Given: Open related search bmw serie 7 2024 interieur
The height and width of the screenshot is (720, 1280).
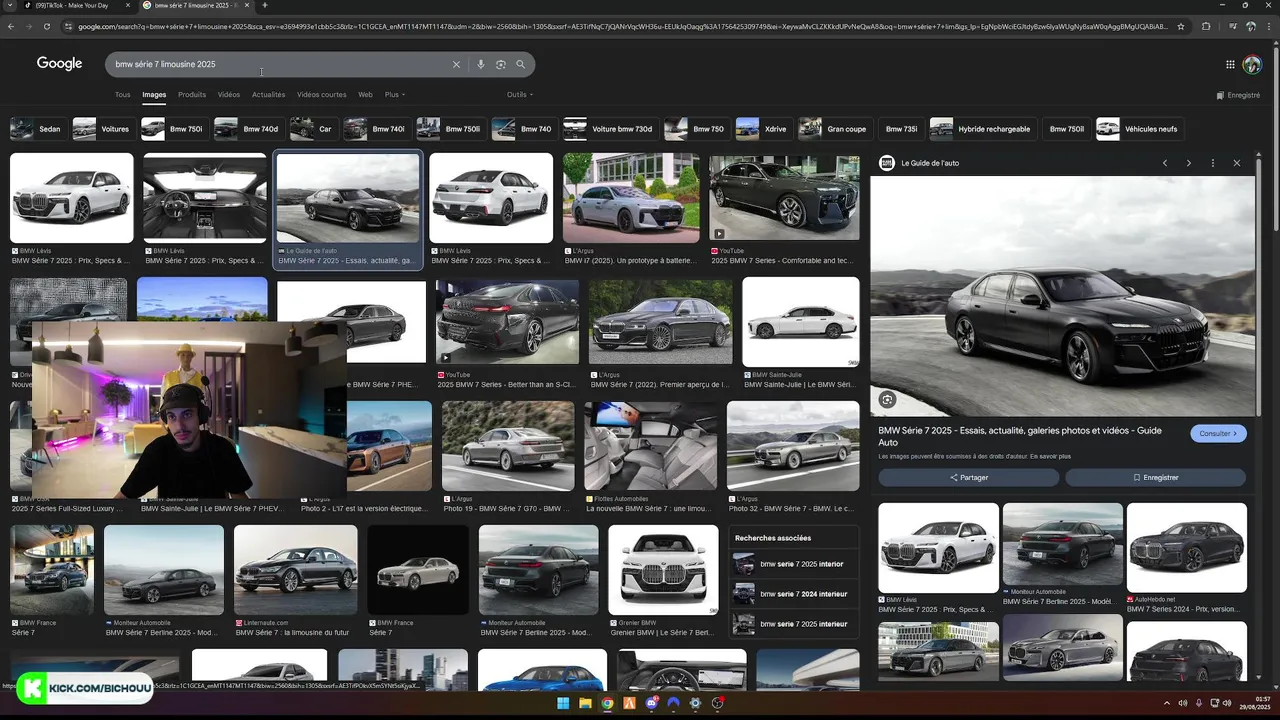Looking at the screenshot, I should tap(794, 594).
